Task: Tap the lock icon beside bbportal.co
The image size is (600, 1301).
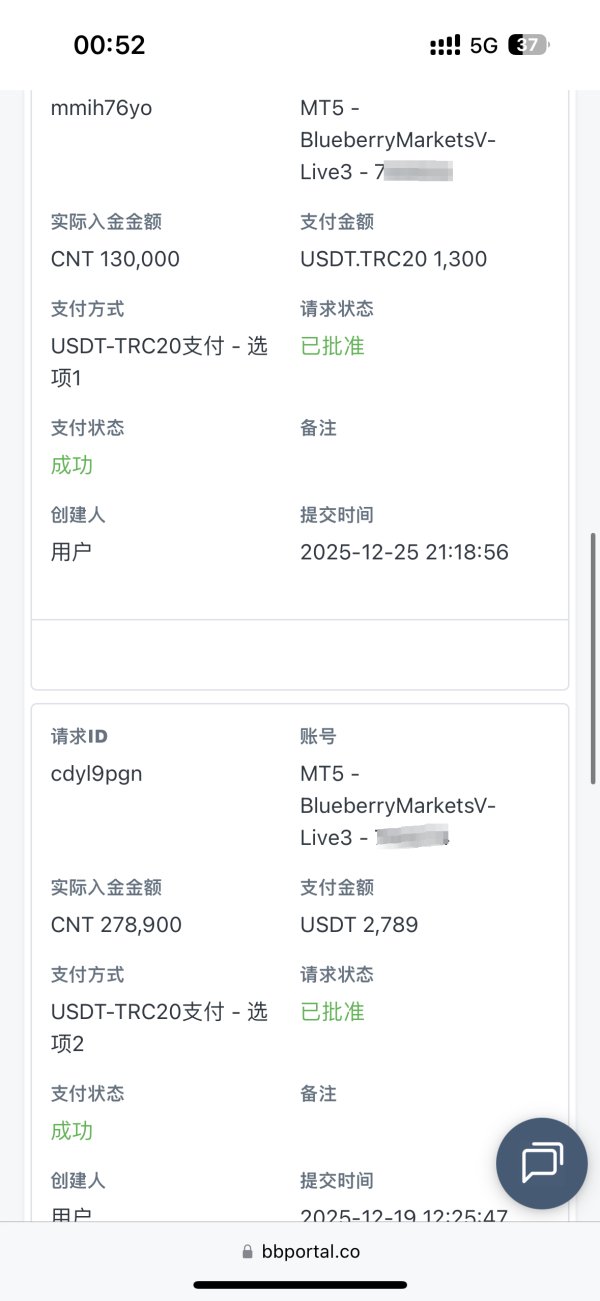Action: (248, 1251)
